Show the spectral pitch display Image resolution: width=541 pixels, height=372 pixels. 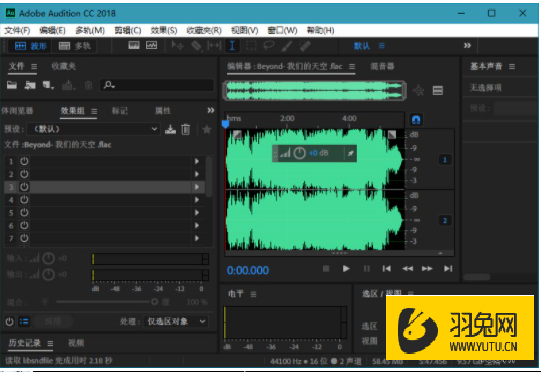coord(151,46)
